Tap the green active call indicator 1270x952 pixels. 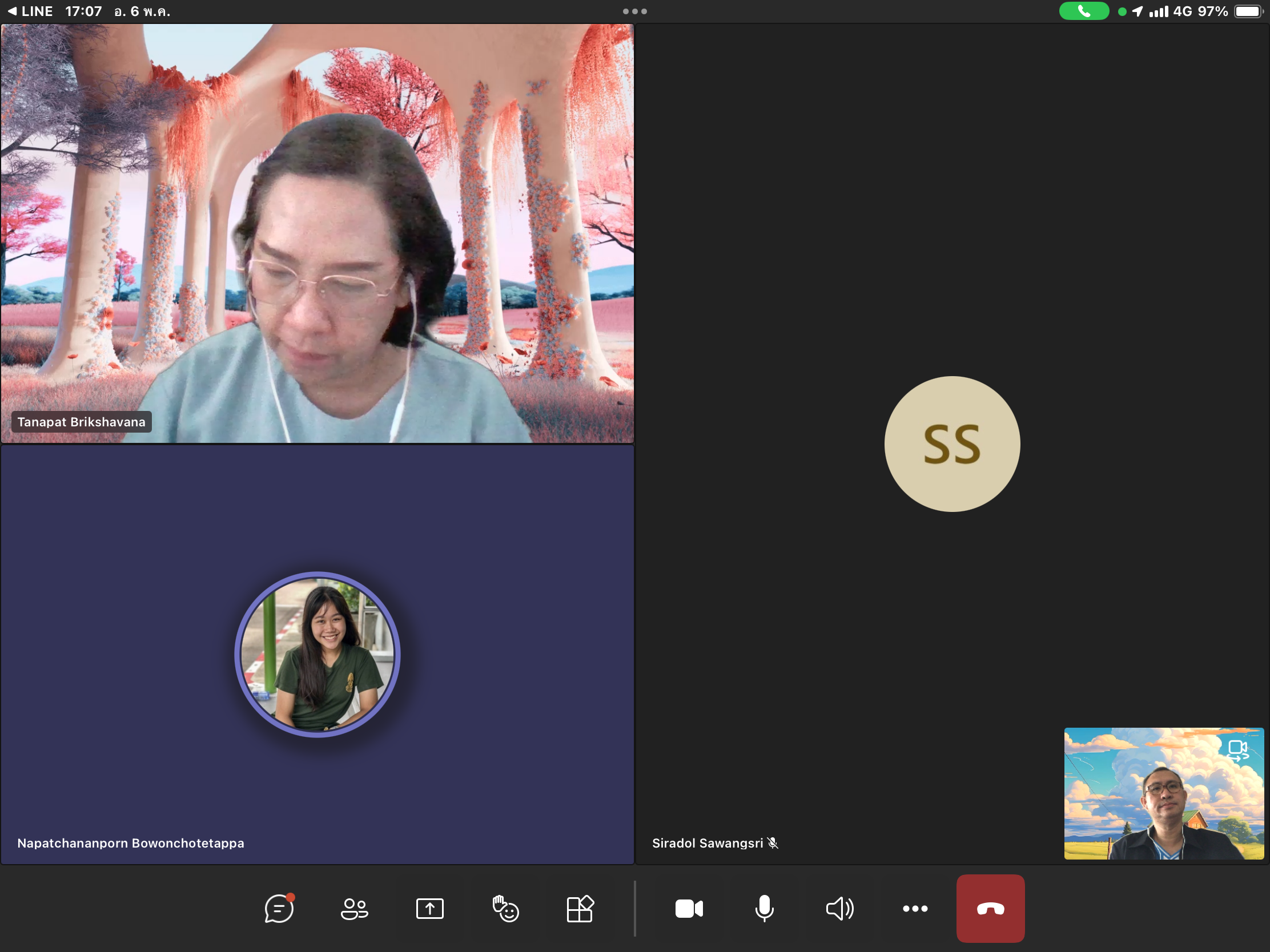[1083, 11]
